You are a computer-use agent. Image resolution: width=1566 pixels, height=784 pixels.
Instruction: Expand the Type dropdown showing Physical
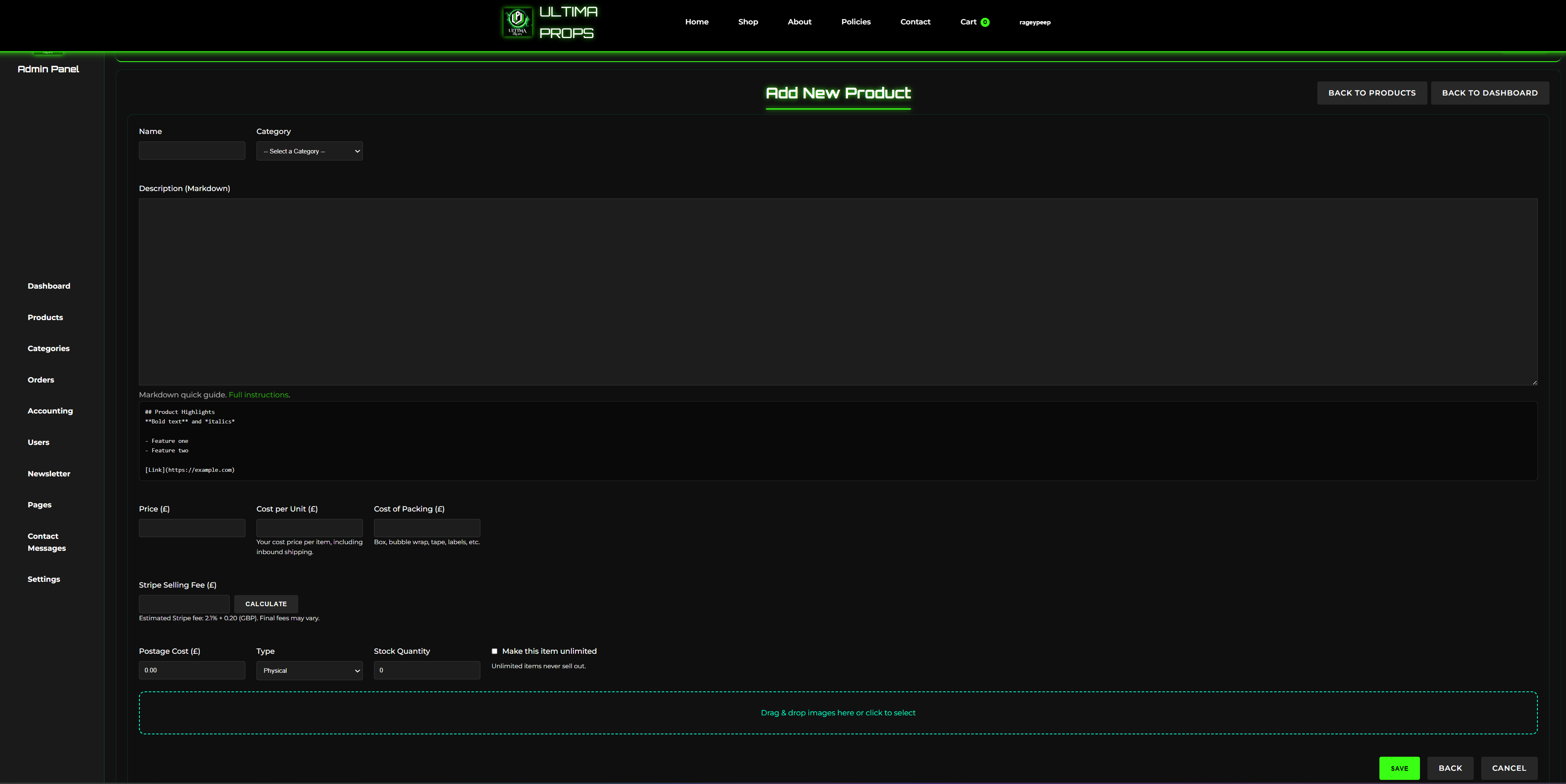coord(309,670)
